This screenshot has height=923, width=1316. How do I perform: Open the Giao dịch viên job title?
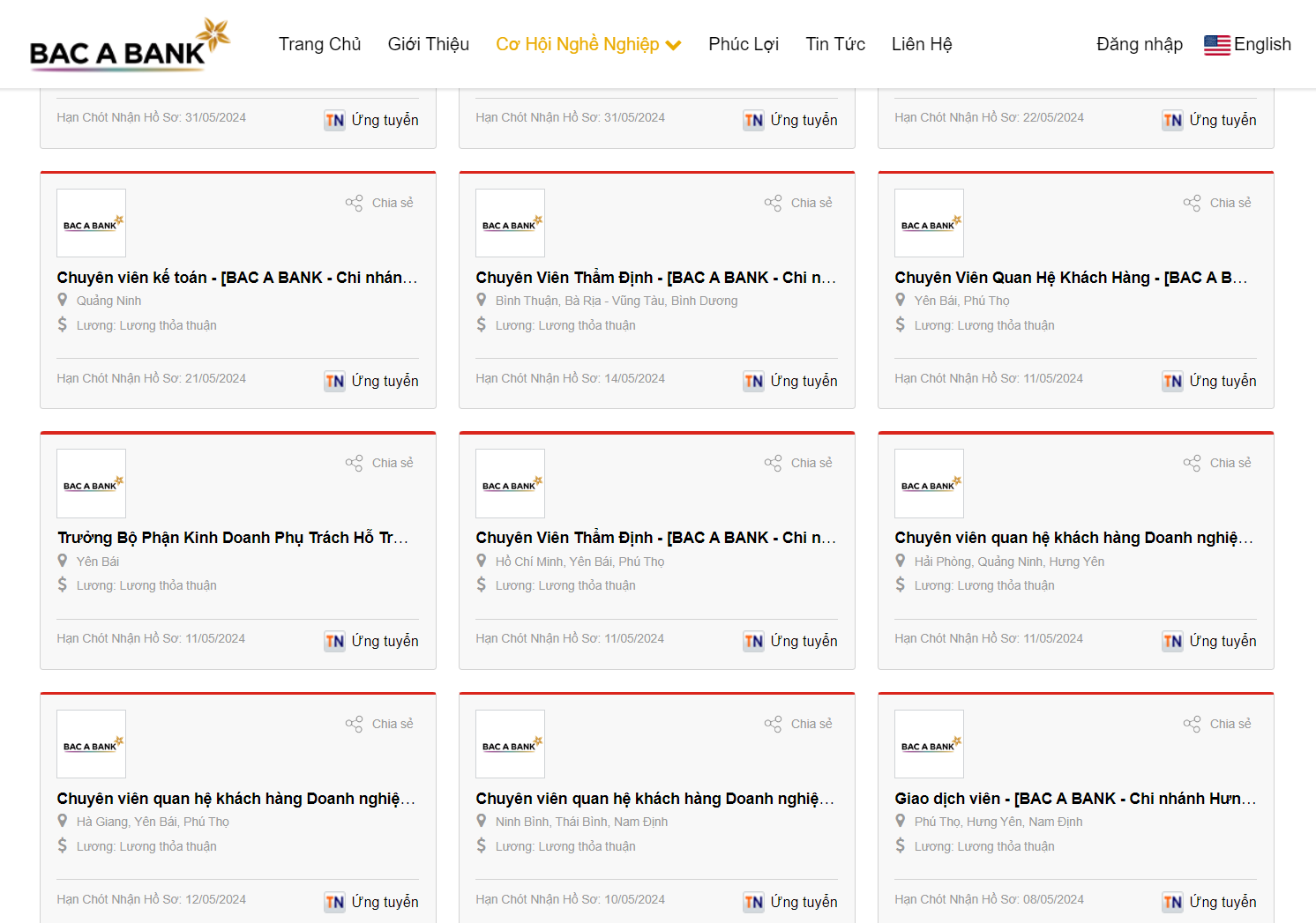click(1075, 799)
